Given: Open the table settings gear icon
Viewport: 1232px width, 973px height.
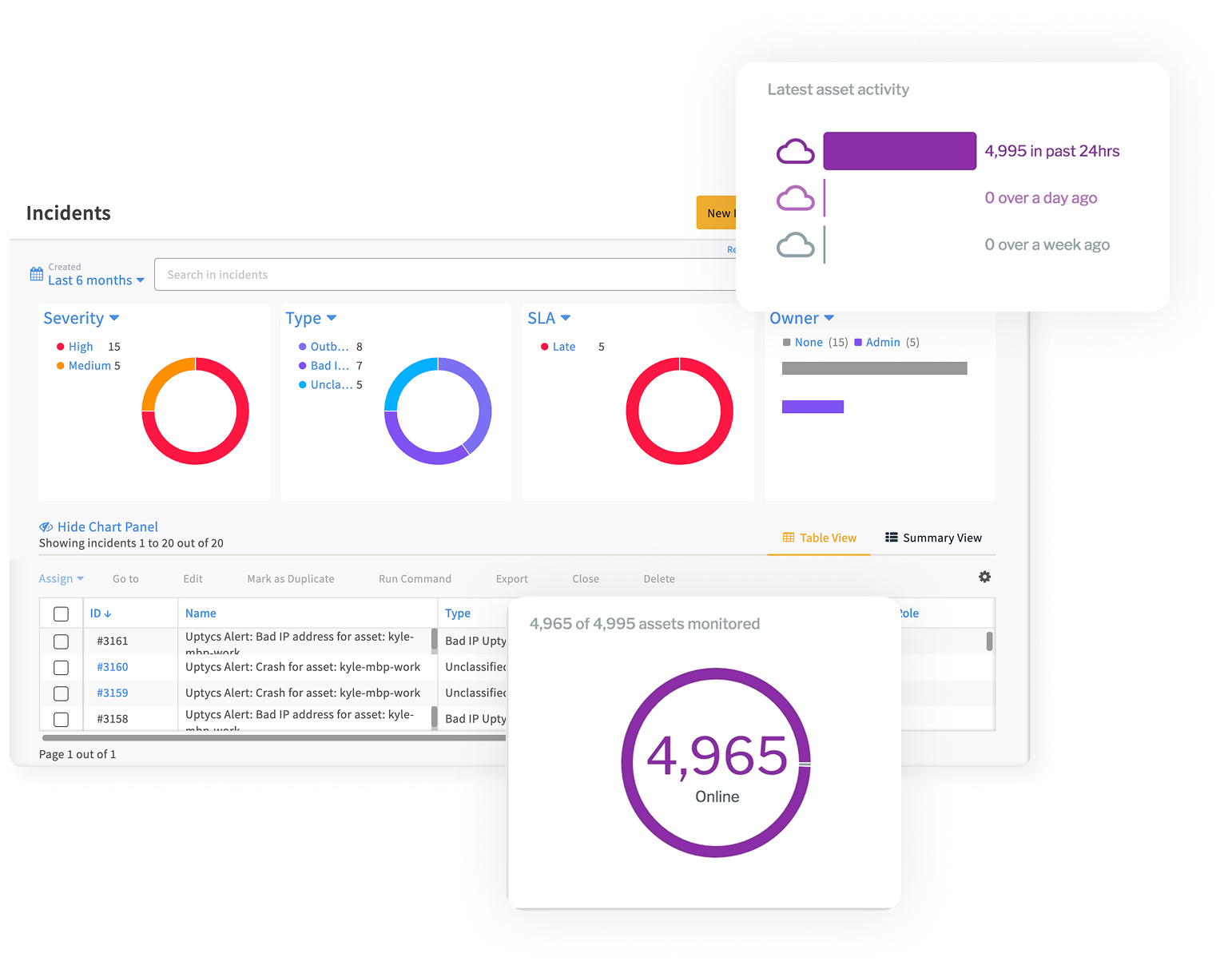Looking at the screenshot, I should tap(984, 577).
